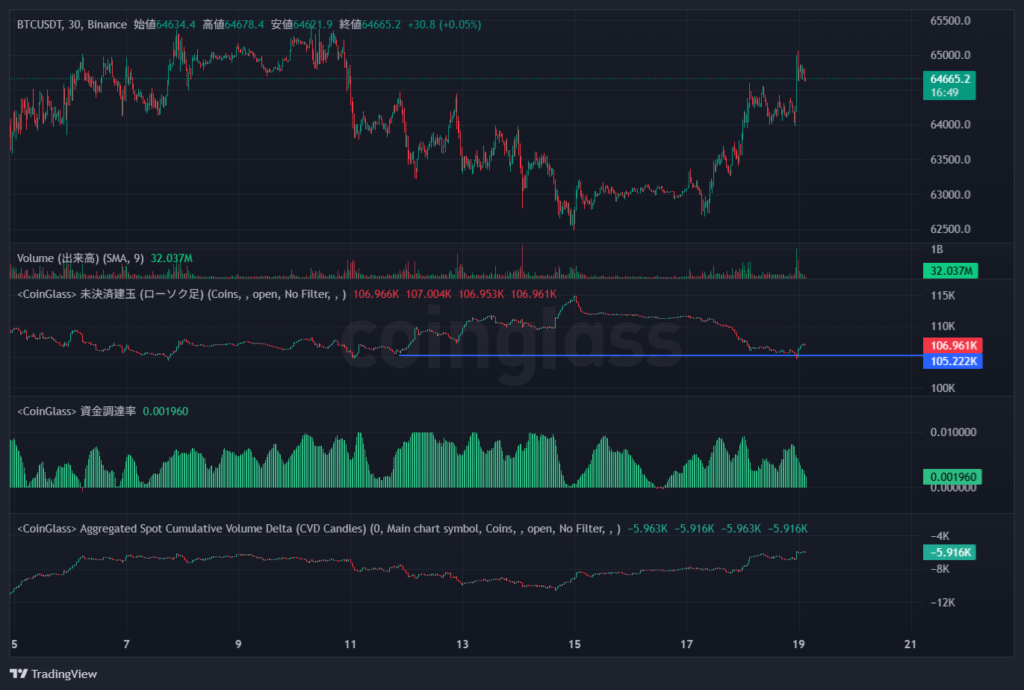Click date 7 on the time axis

coord(127,644)
